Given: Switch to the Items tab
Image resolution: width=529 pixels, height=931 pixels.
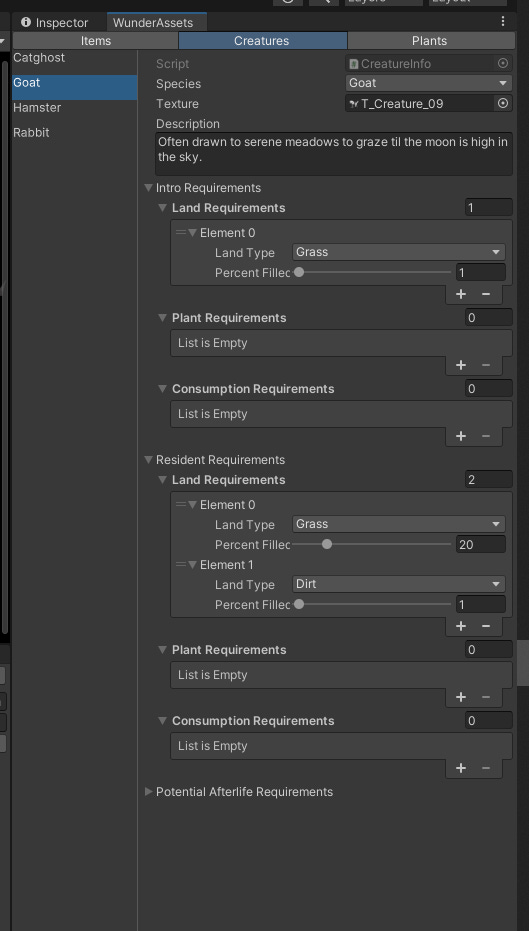Looking at the screenshot, I should coord(96,41).
